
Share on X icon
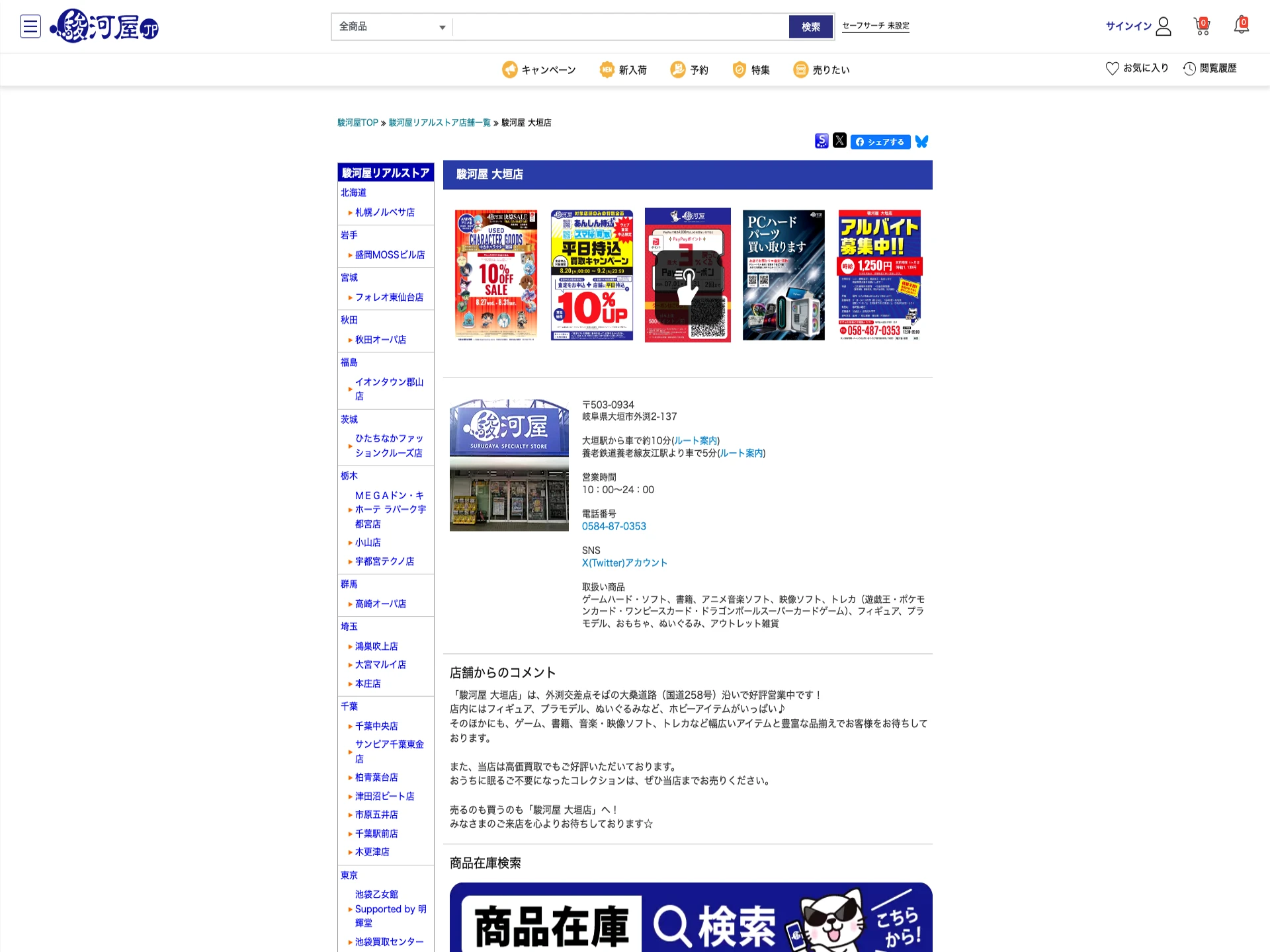pos(839,140)
